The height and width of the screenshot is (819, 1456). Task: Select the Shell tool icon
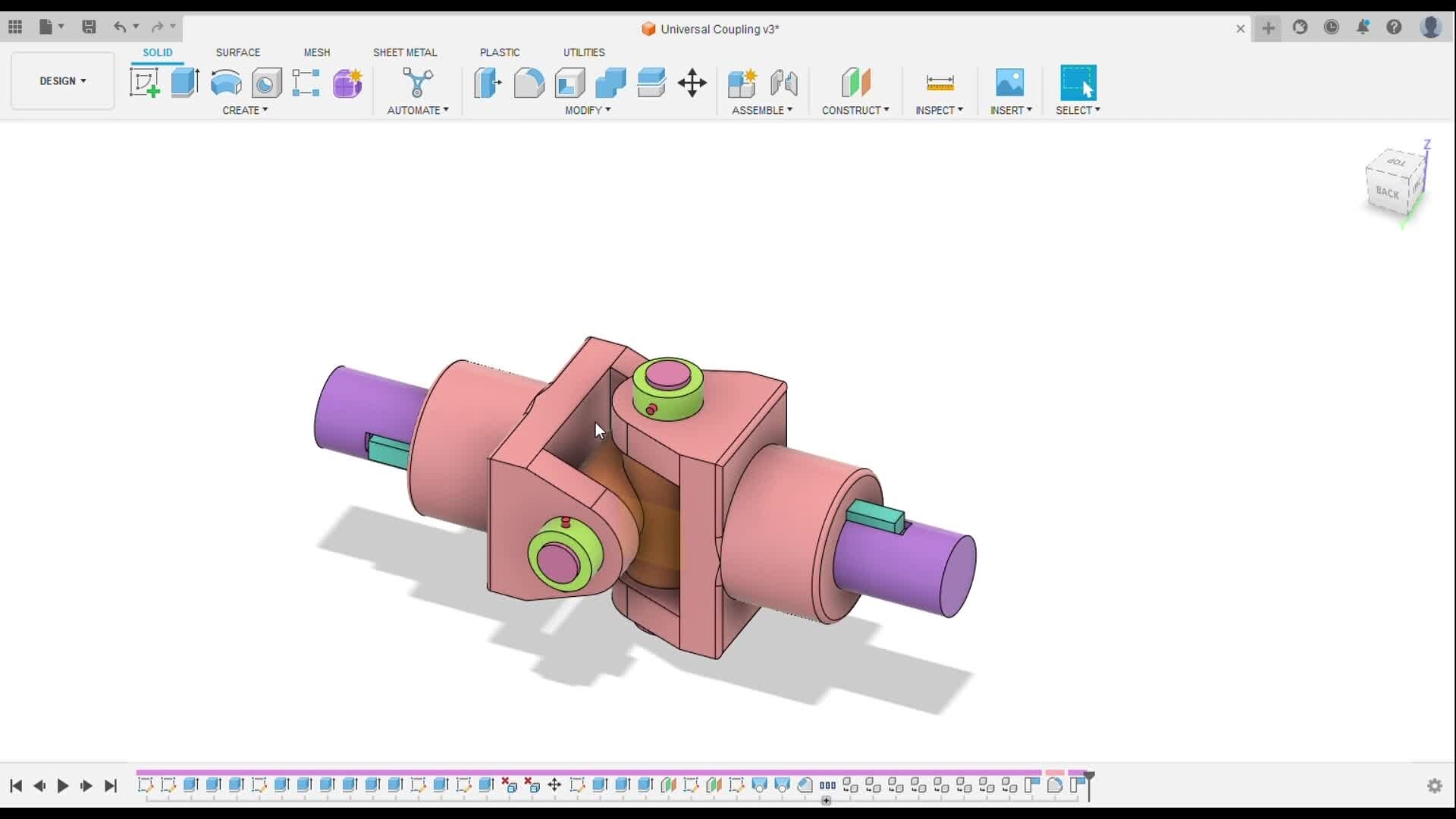point(570,83)
